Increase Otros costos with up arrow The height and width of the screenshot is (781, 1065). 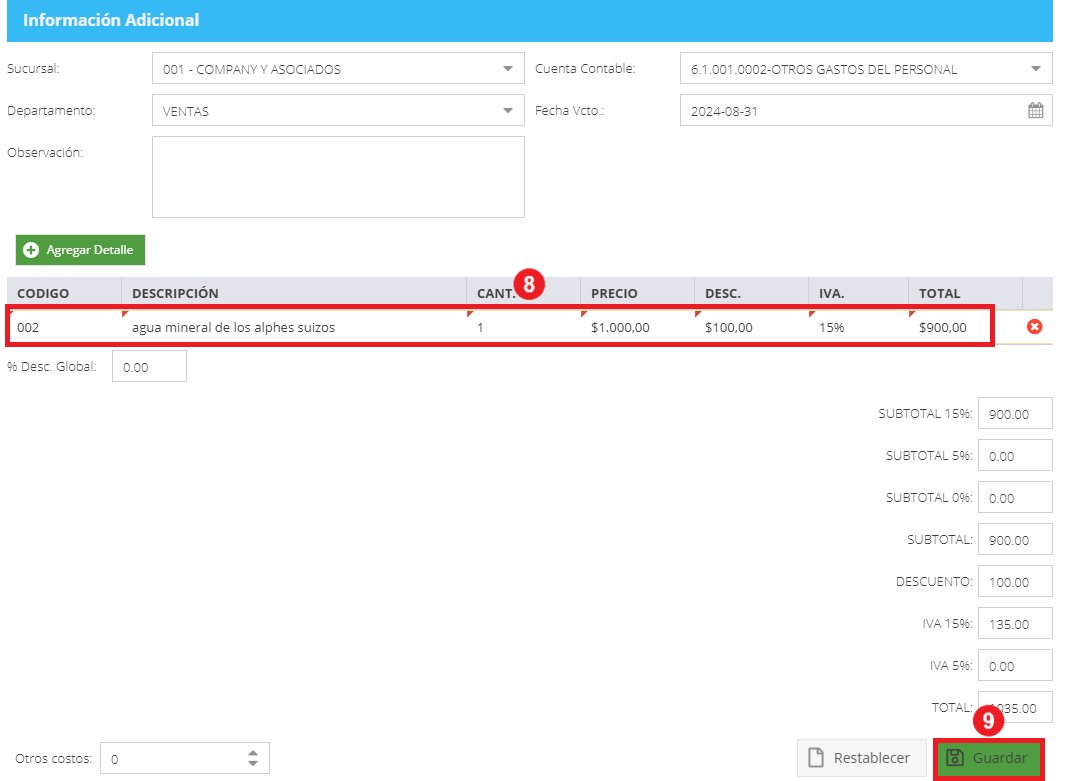tap(253, 752)
